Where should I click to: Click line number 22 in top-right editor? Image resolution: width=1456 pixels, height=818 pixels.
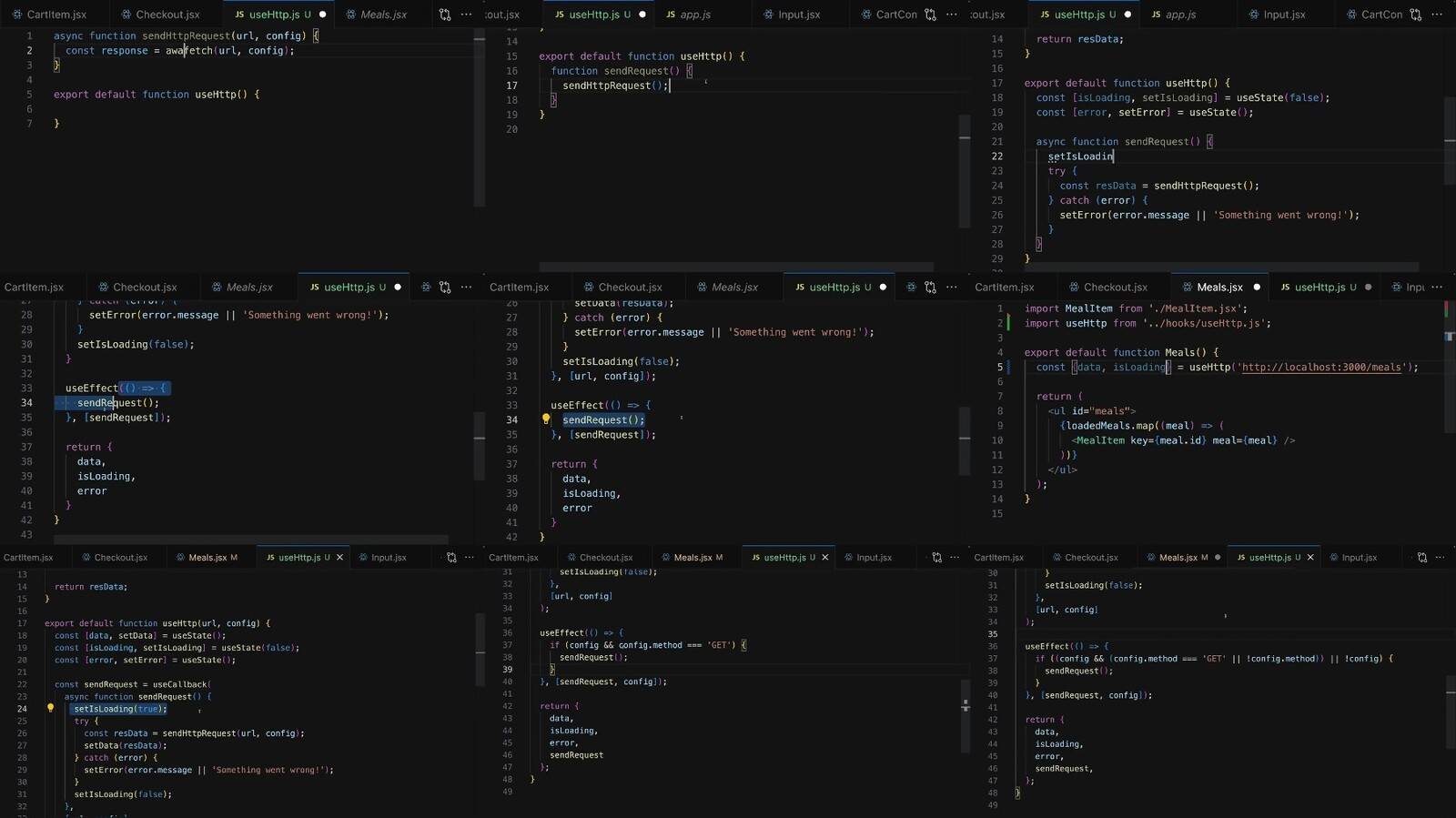(x=997, y=157)
